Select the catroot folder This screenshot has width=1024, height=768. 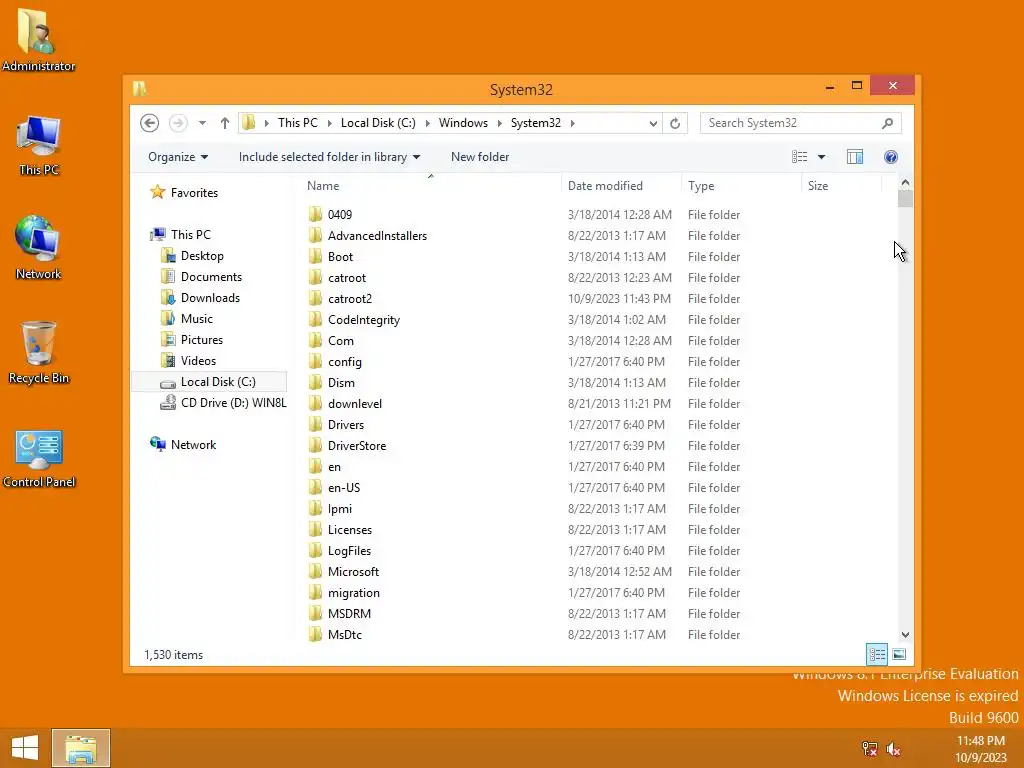pos(346,278)
